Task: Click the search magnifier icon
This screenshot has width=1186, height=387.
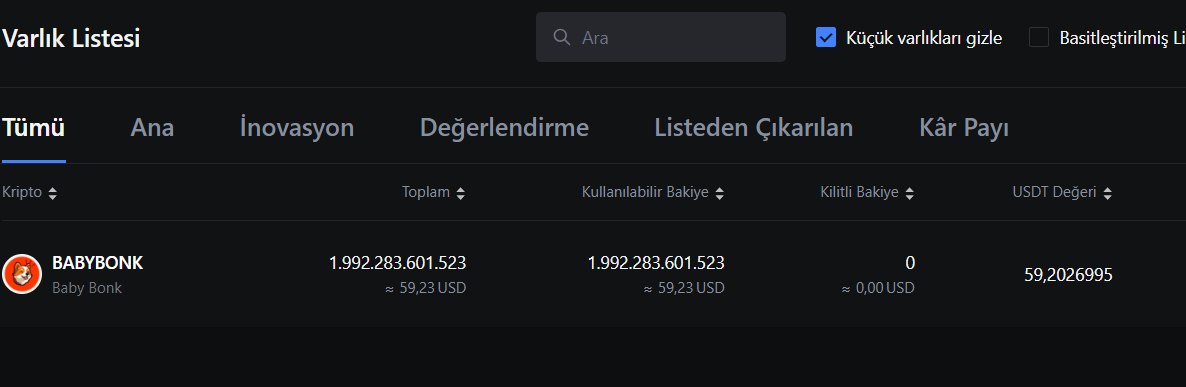Action: 562,37
